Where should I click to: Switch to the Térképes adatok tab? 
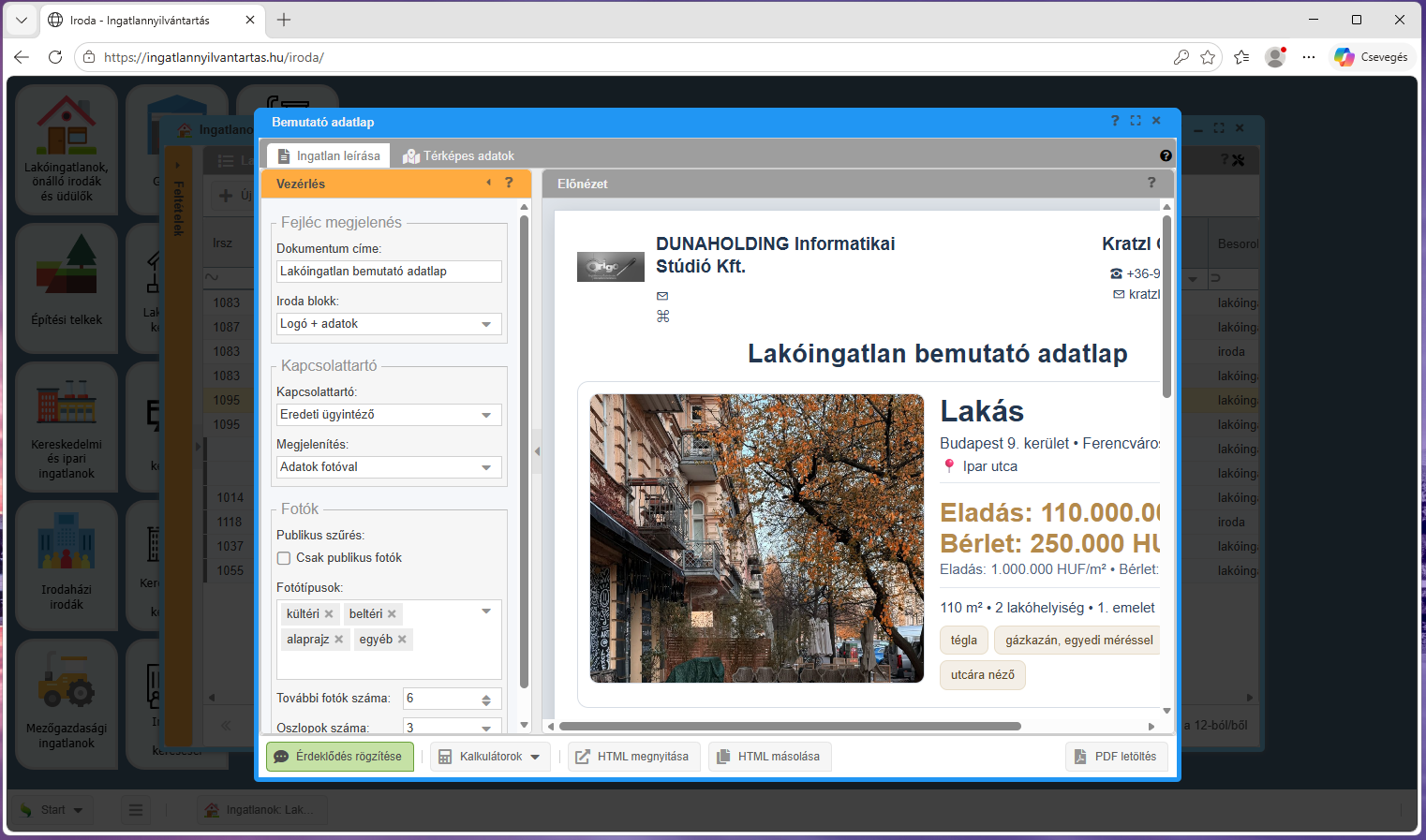pos(458,155)
